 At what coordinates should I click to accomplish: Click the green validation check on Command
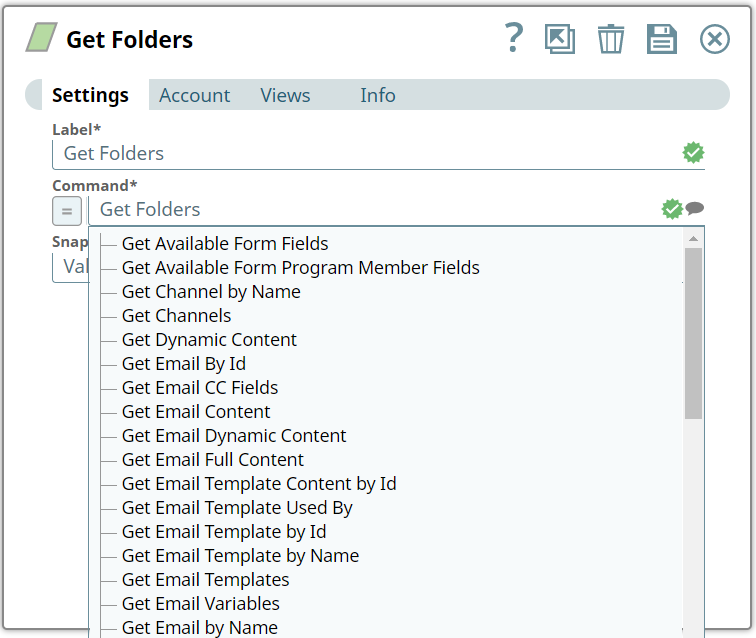tap(672, 209)
